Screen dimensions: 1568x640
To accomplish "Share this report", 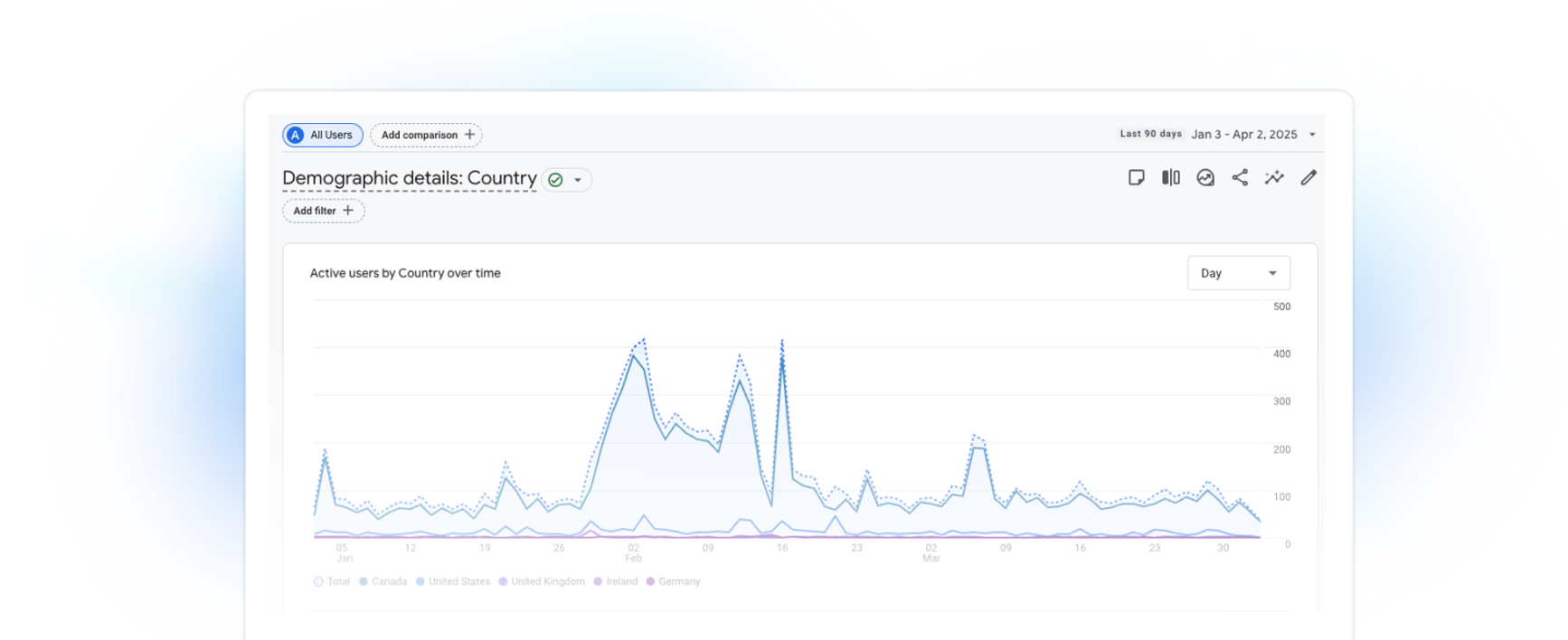I will 1240,177.
